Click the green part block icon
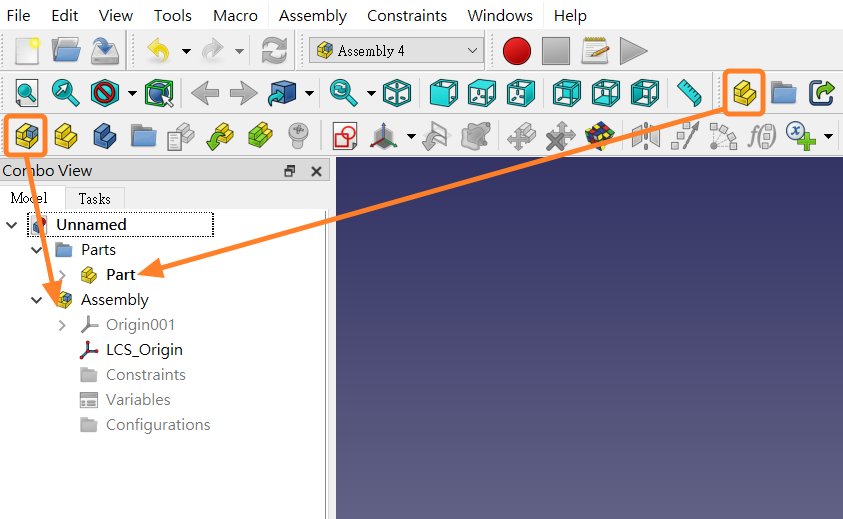 coord(260,135)
